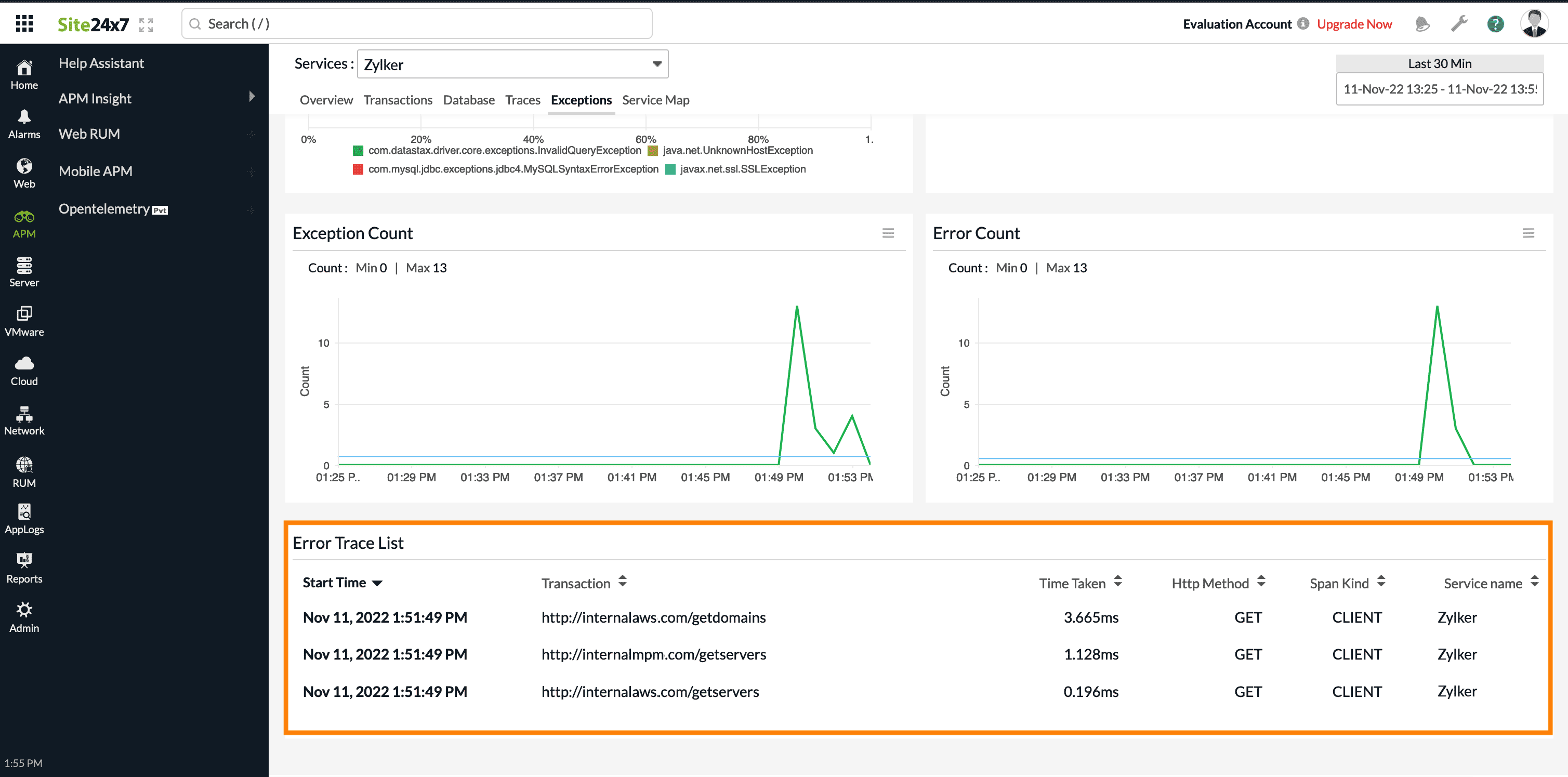This screenshot has height=777, width=1568.
Task: Expand the APM Insight submenu arrow
Action: click(252, 97)
